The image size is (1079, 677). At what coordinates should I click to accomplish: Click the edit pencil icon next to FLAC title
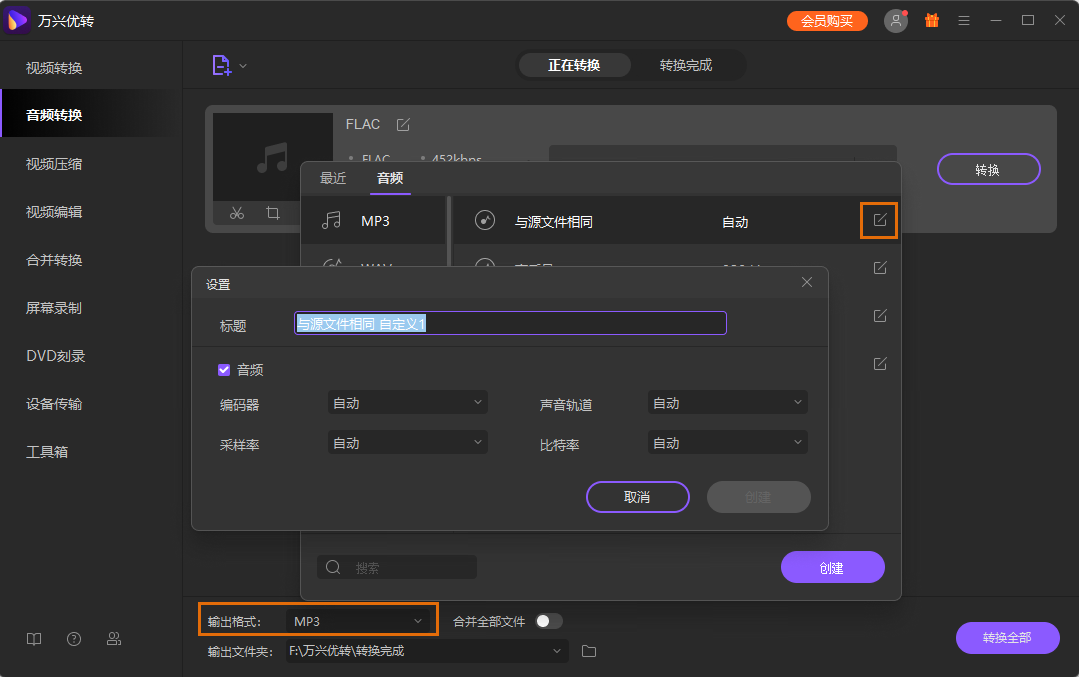click(403, 123)
